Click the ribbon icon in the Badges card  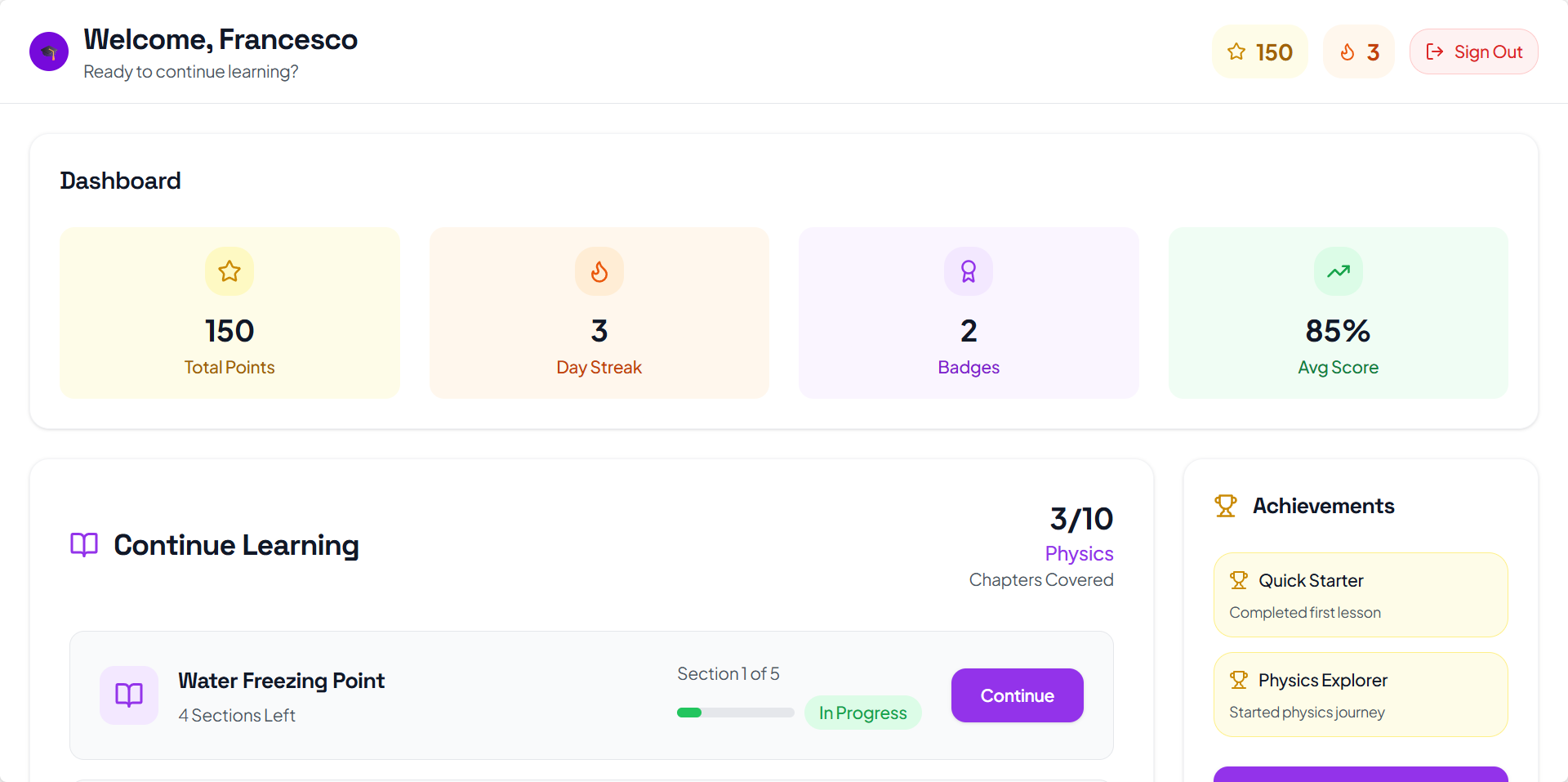point(969,271)
